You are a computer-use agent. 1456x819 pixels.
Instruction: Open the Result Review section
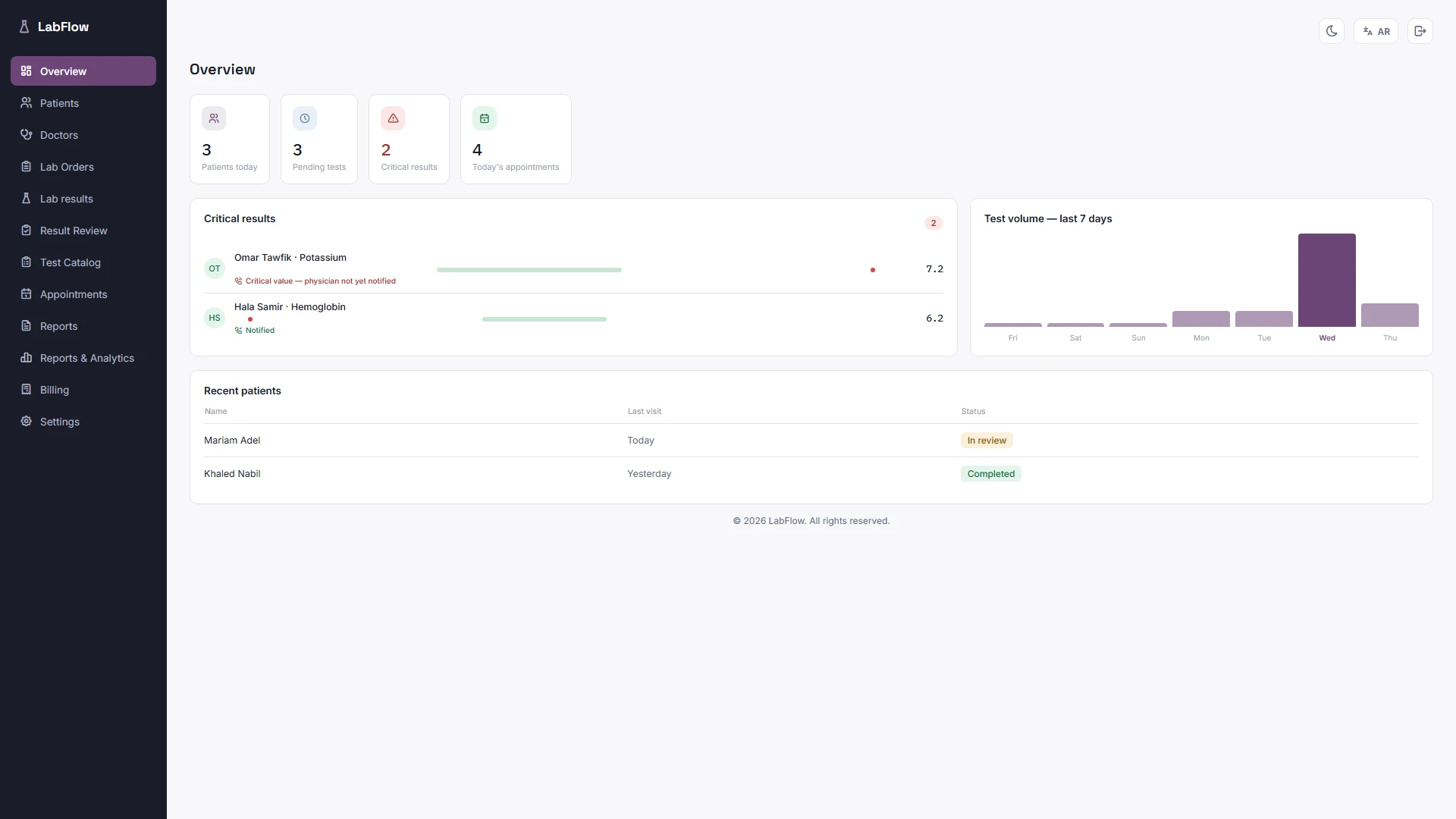coord(83,230)
